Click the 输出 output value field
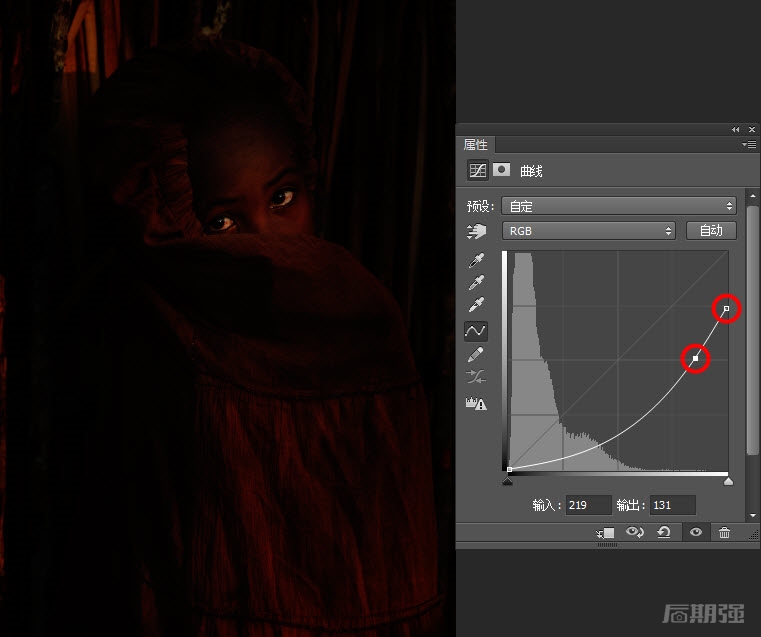This screenshot has height=637, width=761. tap(672, 505)
